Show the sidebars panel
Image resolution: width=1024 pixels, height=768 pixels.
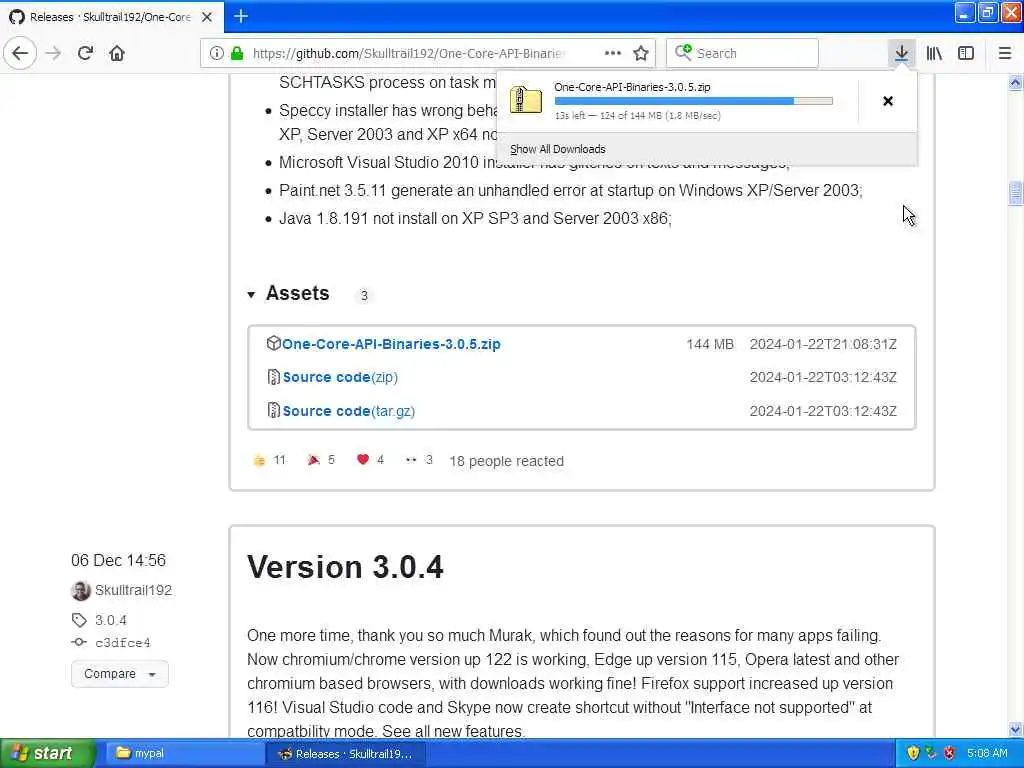tap(966, 53)
